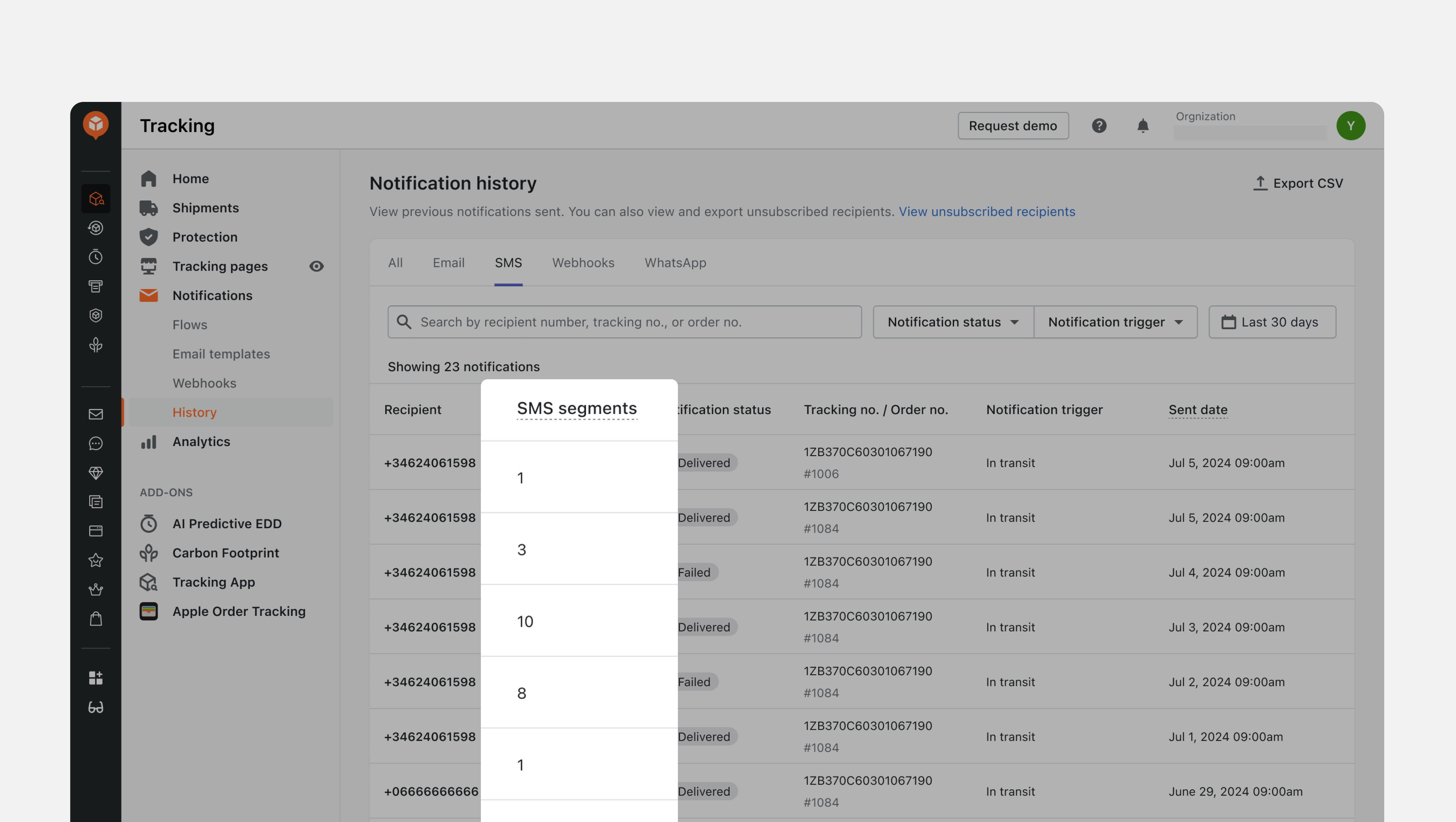Screen dimensions: 1456x822
Task: Open the Y user avatar
Action: click(x=1350, y=126)
